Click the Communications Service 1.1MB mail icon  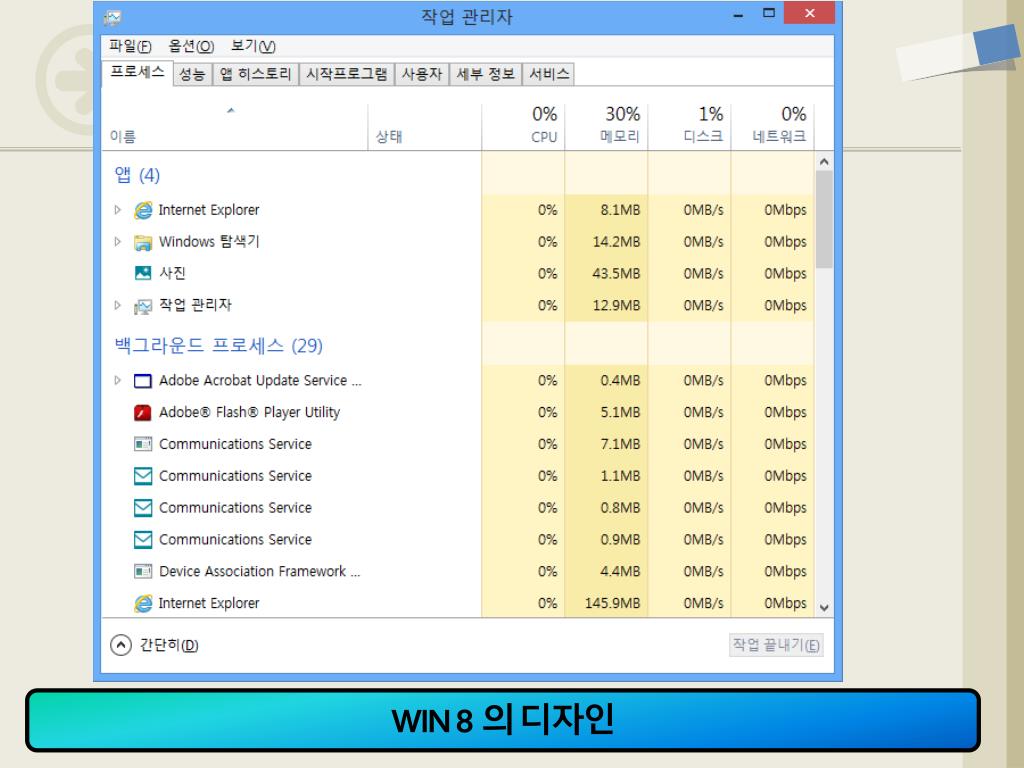click(142, 476)
